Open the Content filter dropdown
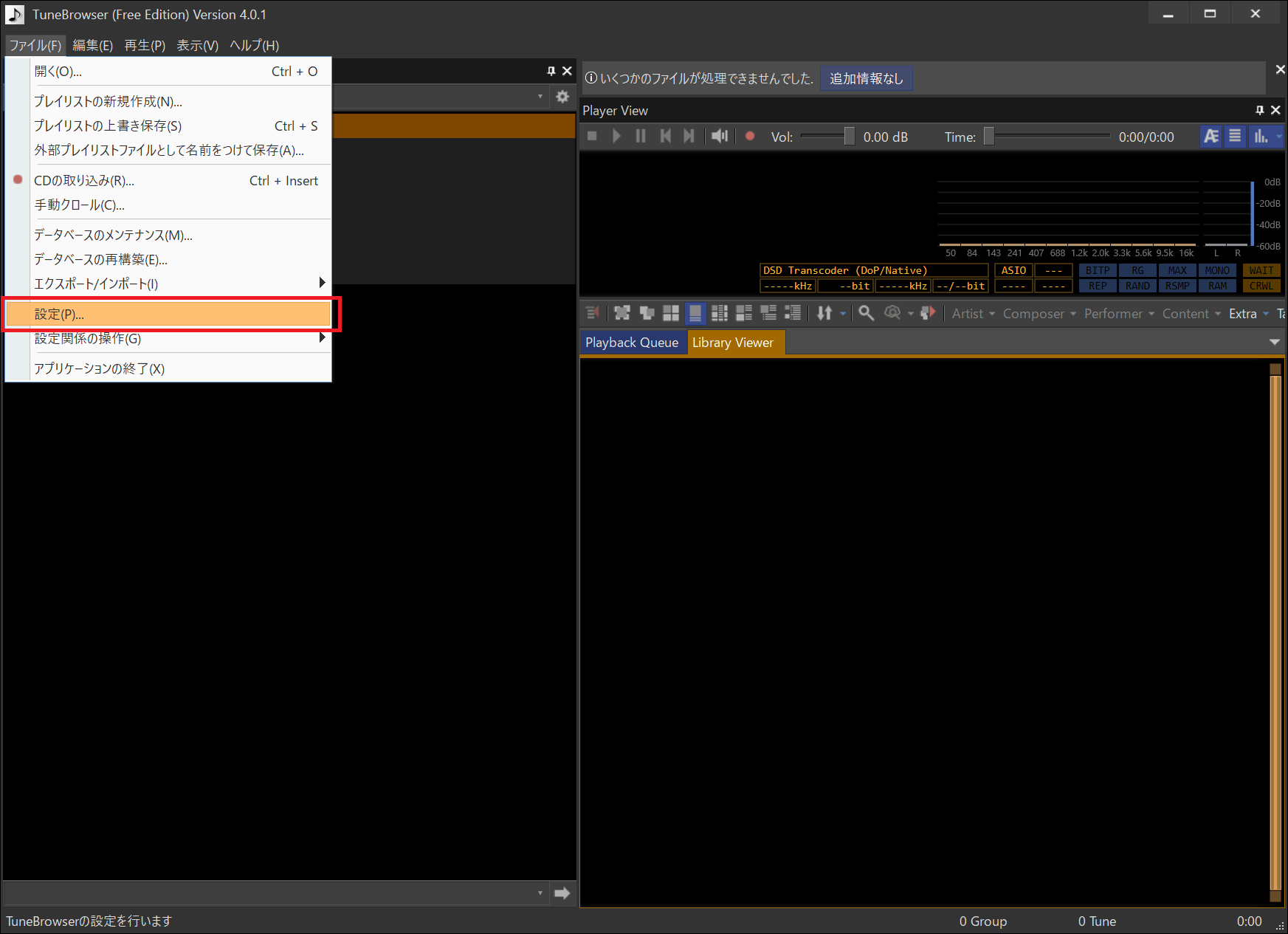This screenshot has height=934, width=1288. tap(1191, 314)
